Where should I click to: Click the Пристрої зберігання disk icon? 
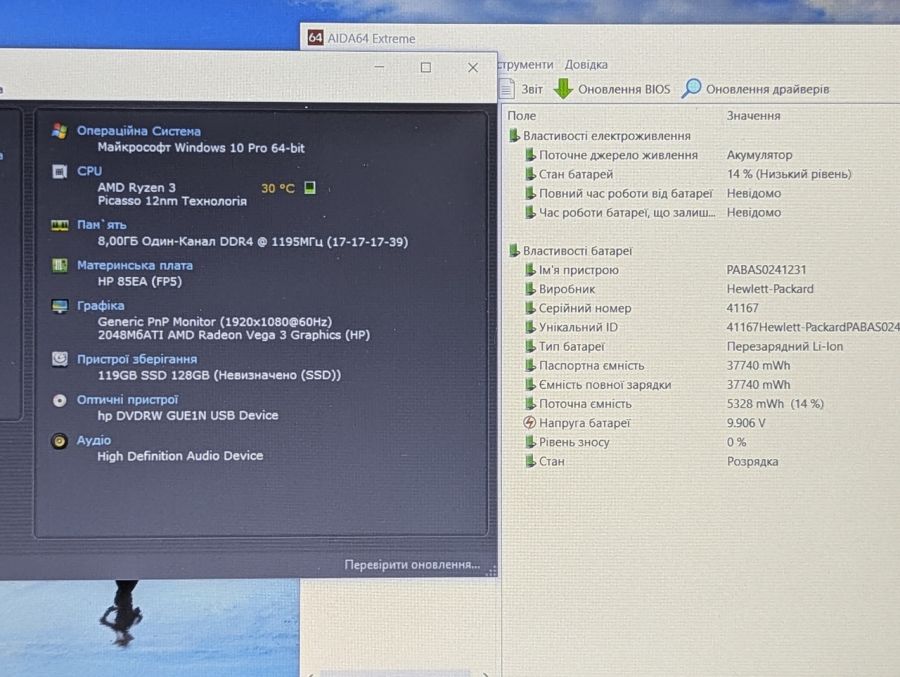click(59, 359)
